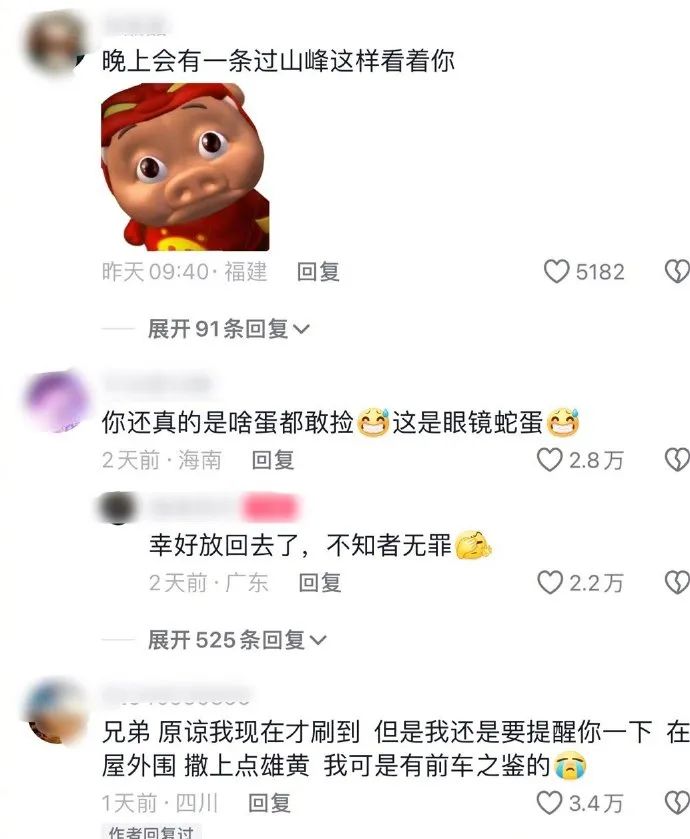Dislike the Sichuan comment via broken heart
This screenshot has height=839, width=690.
click(677, 803)
